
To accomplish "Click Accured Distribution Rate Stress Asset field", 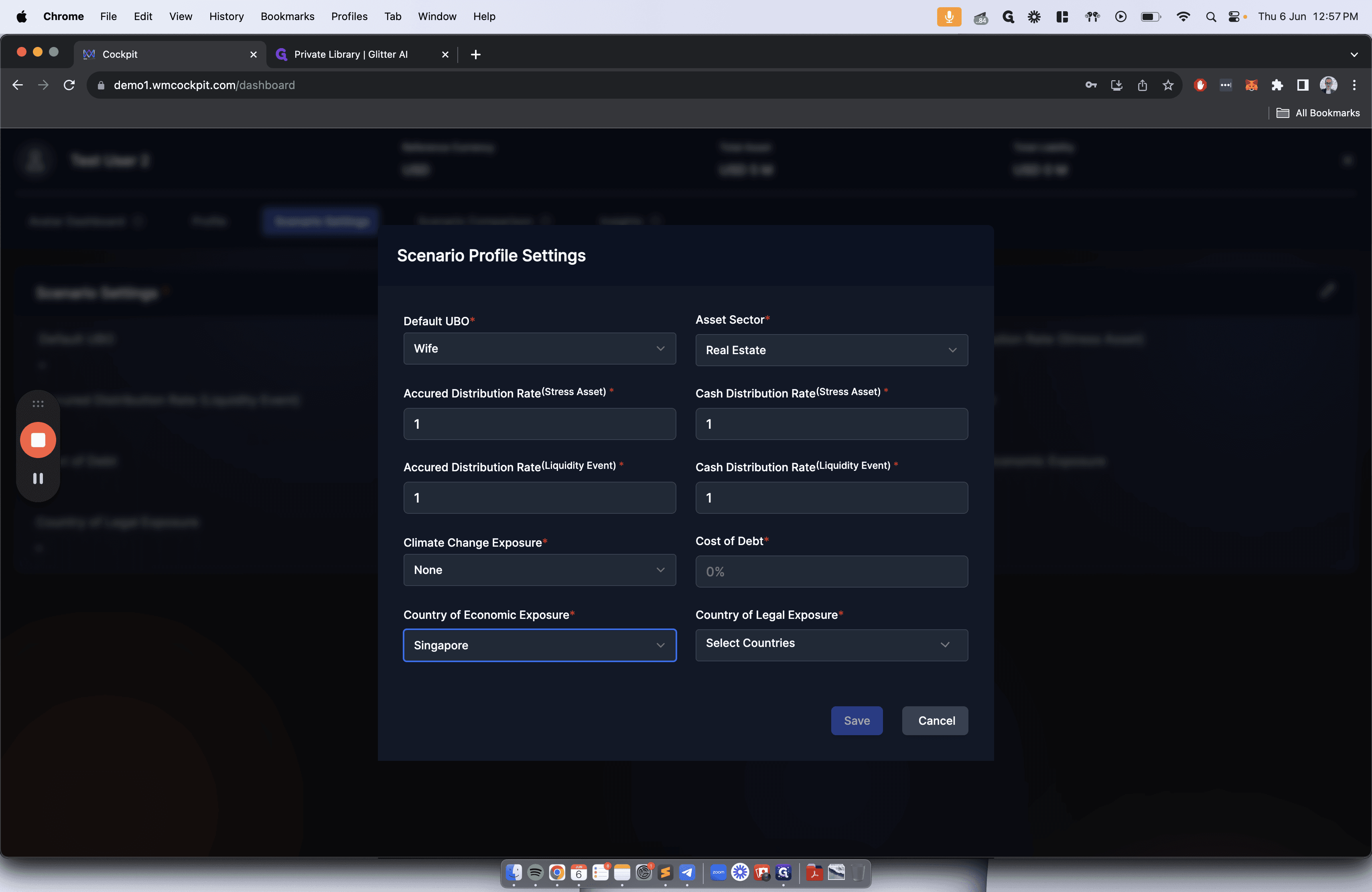I will pos(540,424).
